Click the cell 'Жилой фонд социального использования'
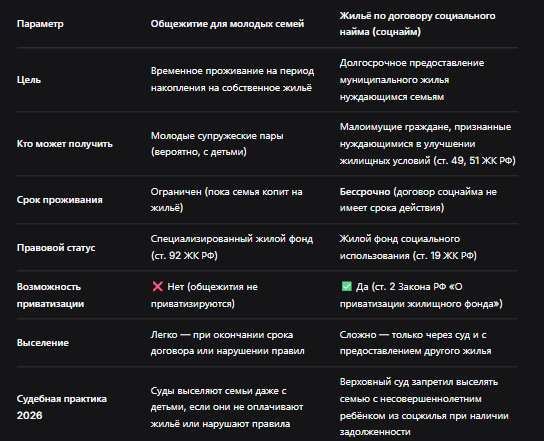Viewport: 544px width, 441px height. click(x=408, y=247)
